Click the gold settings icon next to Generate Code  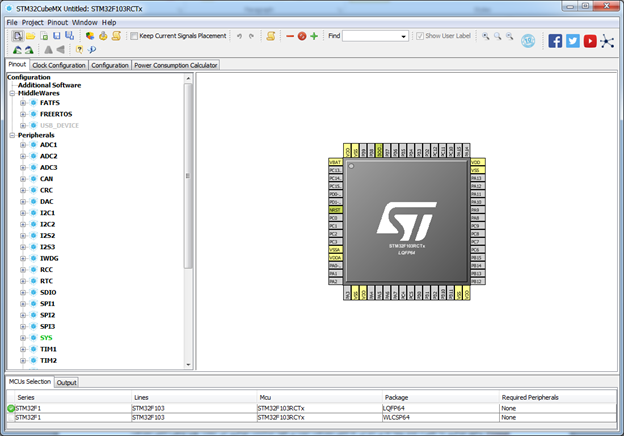103,36
